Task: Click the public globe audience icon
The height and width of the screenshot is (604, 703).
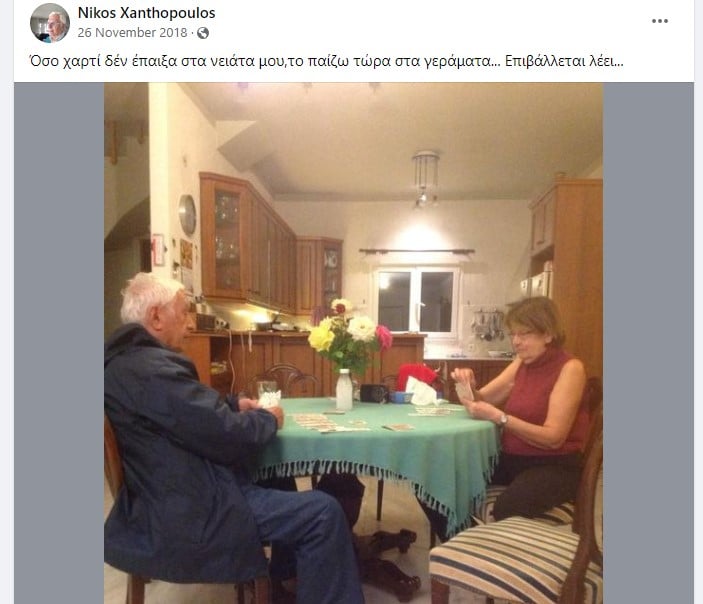Action: point(203,33)
